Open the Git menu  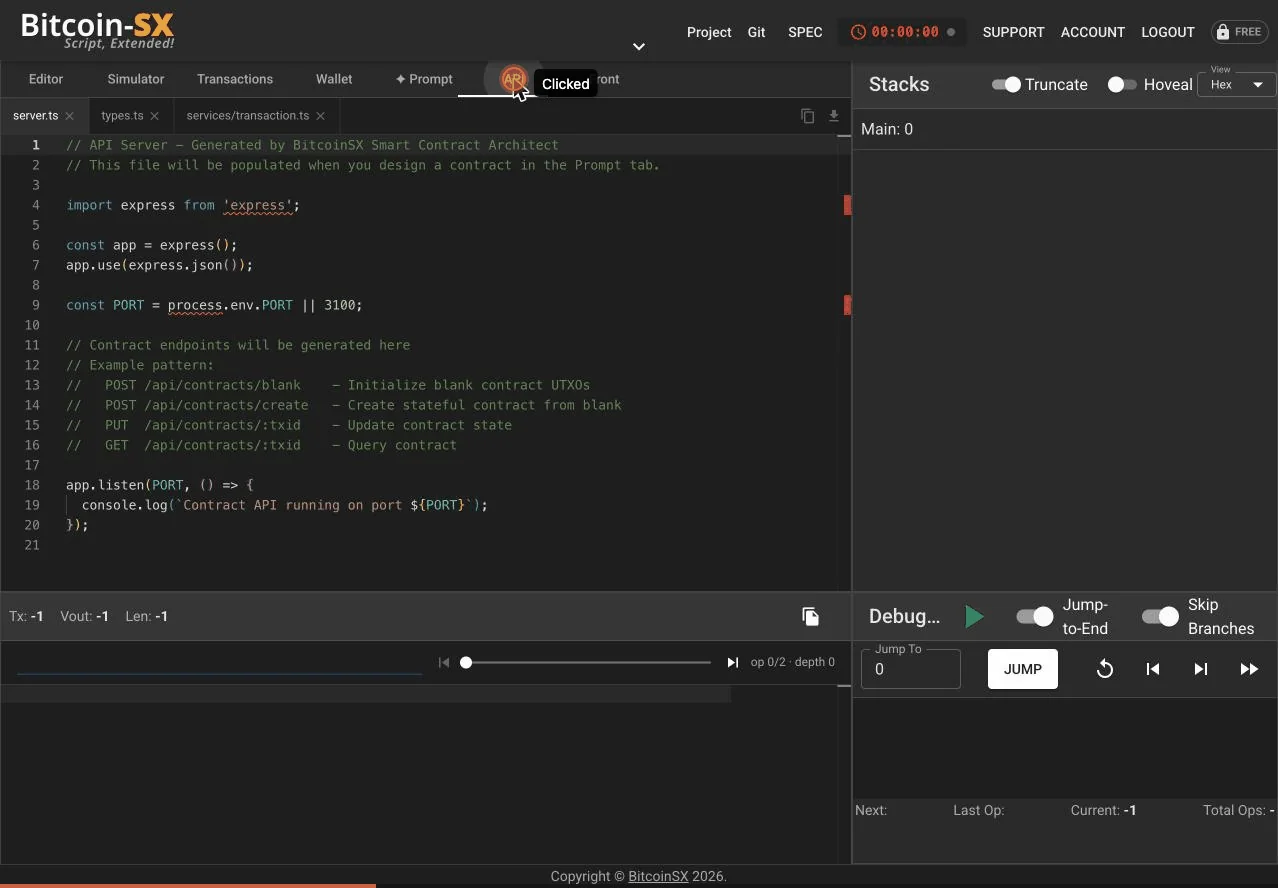pos(756,32)
